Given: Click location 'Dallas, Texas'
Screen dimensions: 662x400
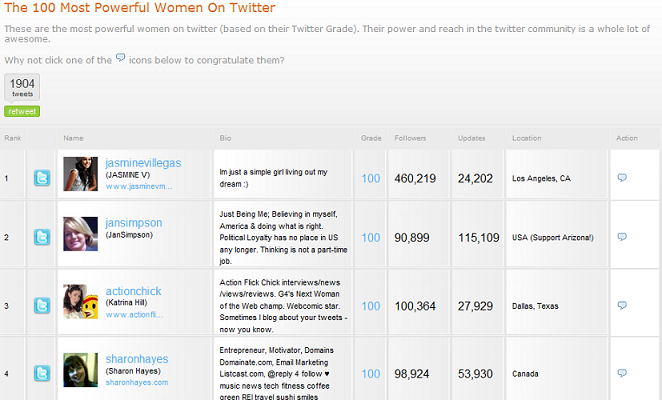Looking at the screenshot, I should tap(535, 306).
